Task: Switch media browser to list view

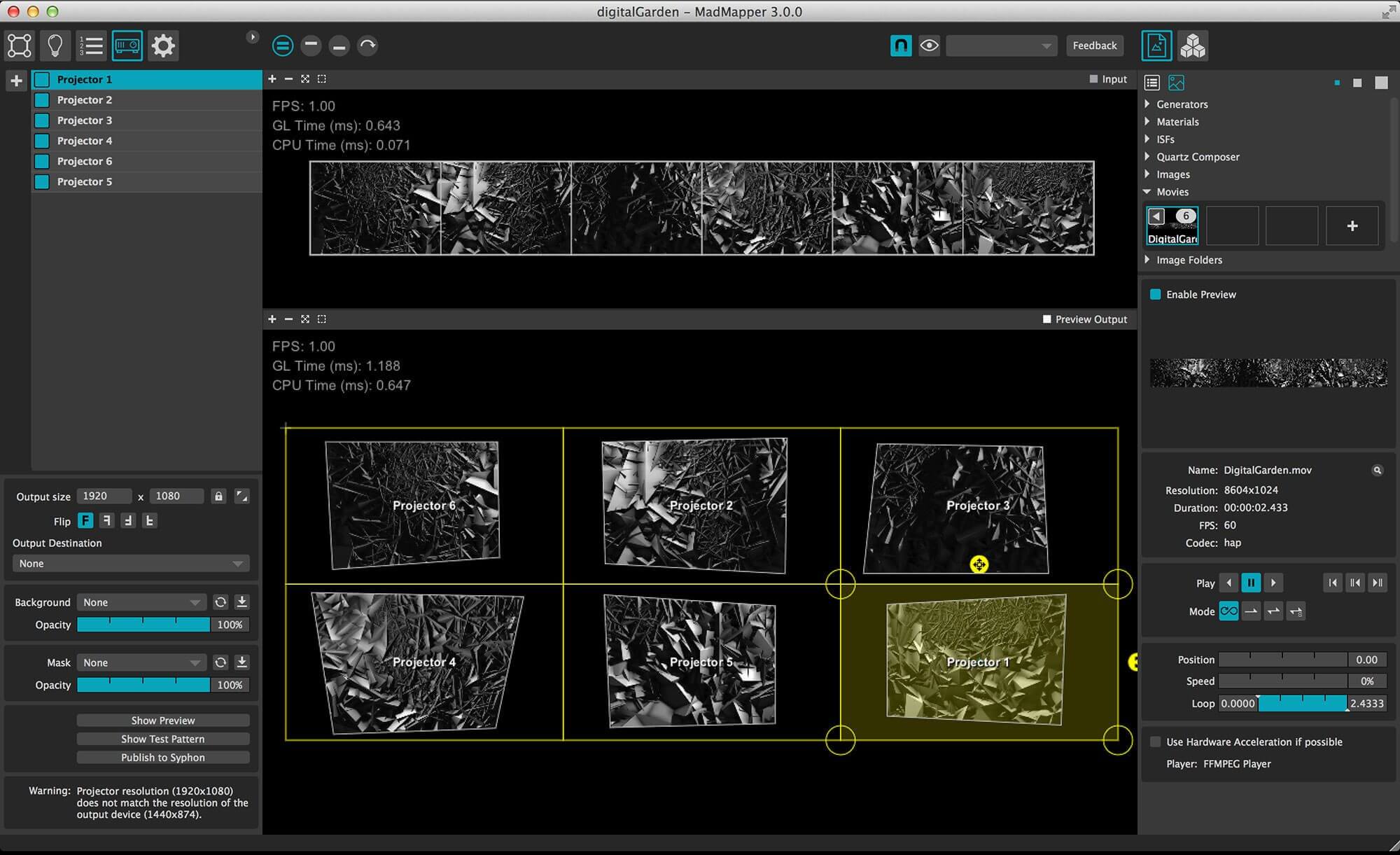Action: pos(1152,83)
